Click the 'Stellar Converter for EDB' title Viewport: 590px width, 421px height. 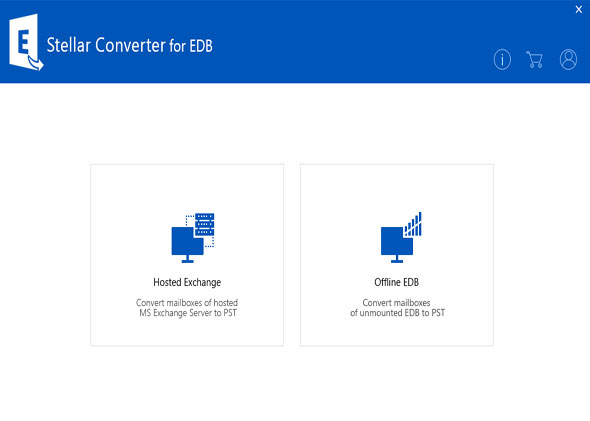129,45
